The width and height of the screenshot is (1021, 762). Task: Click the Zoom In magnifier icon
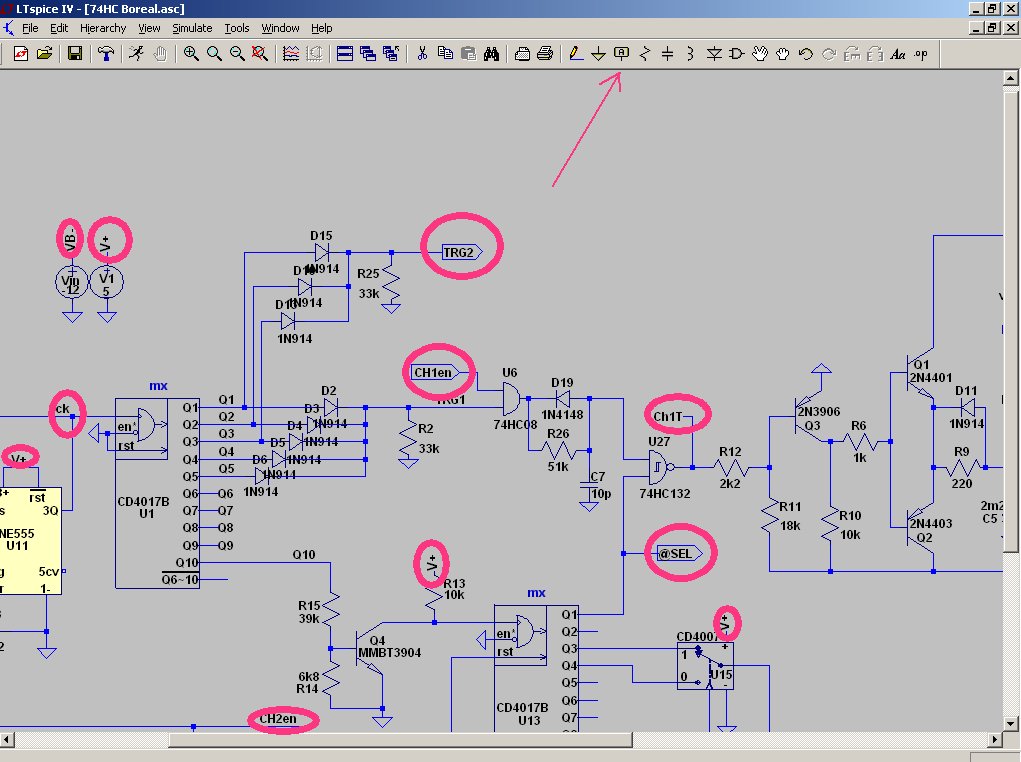191,54
